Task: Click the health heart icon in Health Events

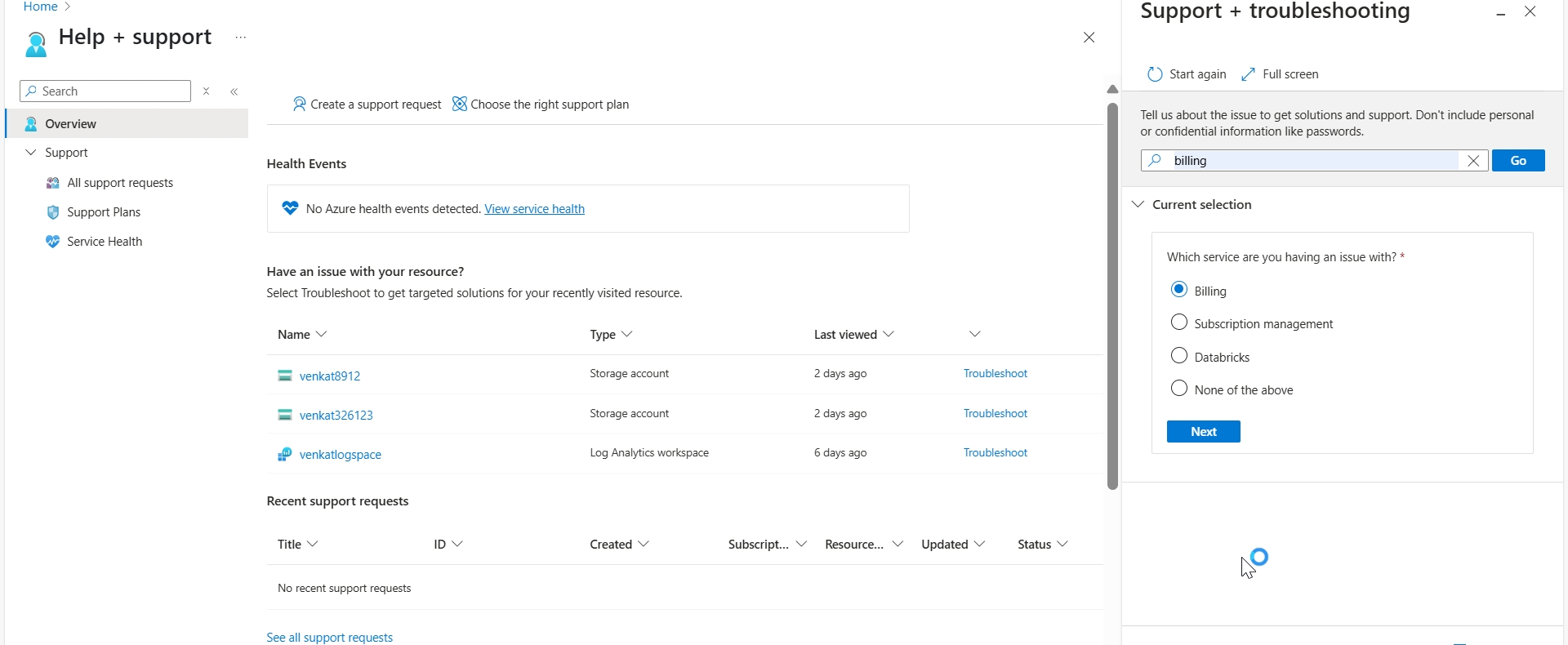Action: 290,208
